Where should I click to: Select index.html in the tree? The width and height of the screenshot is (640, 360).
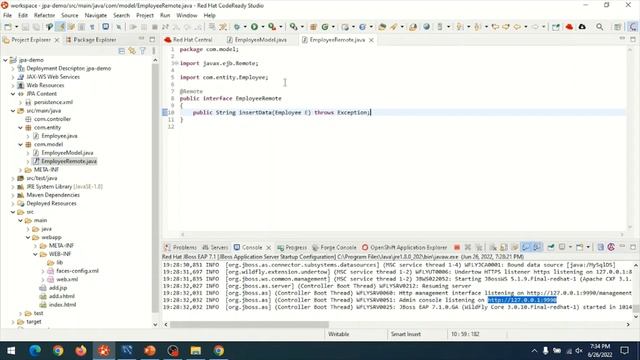pyautogui.click(x=62, y=304)
